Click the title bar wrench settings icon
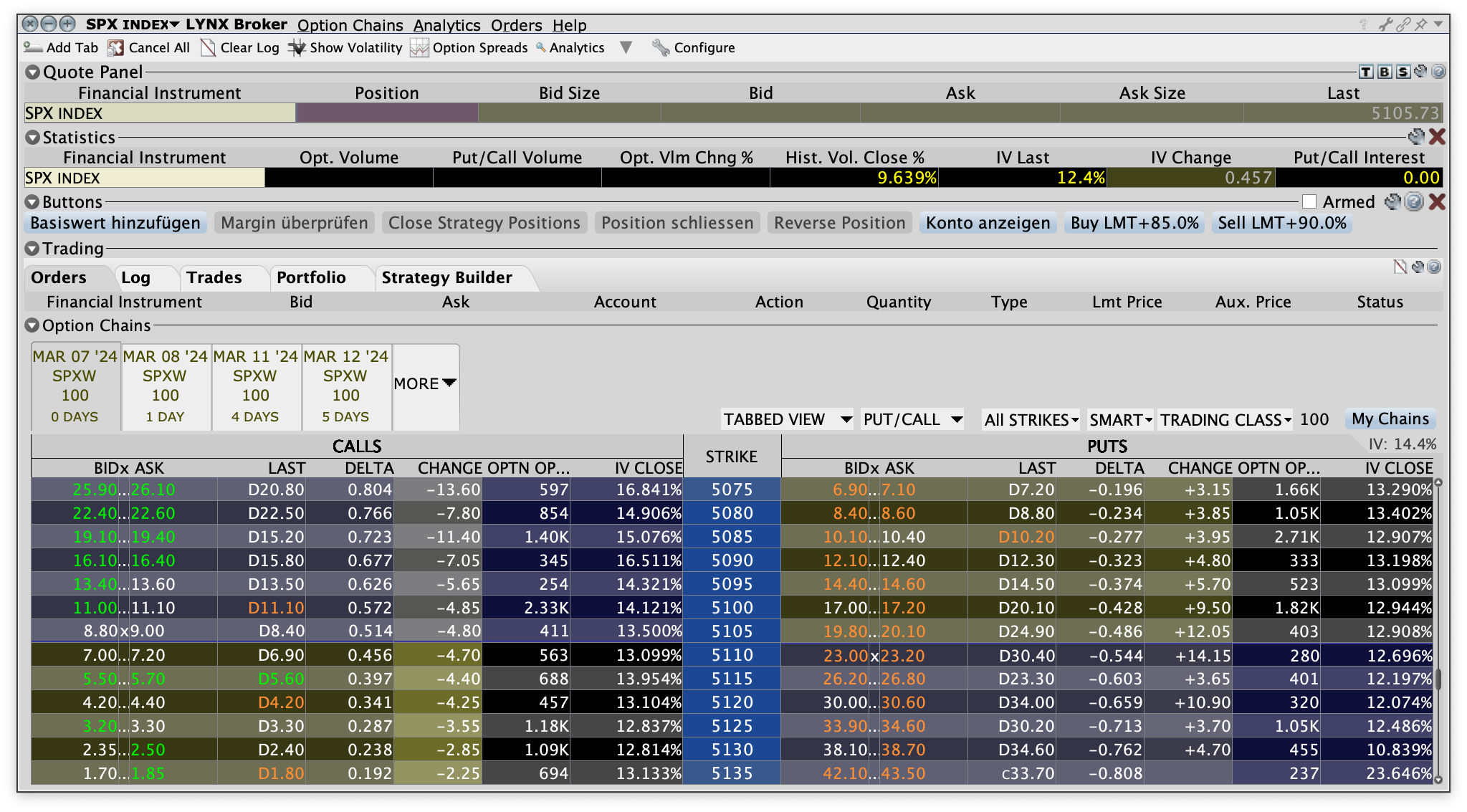The height and width of the screenshot is (812, 1467). click(1385, 24)
